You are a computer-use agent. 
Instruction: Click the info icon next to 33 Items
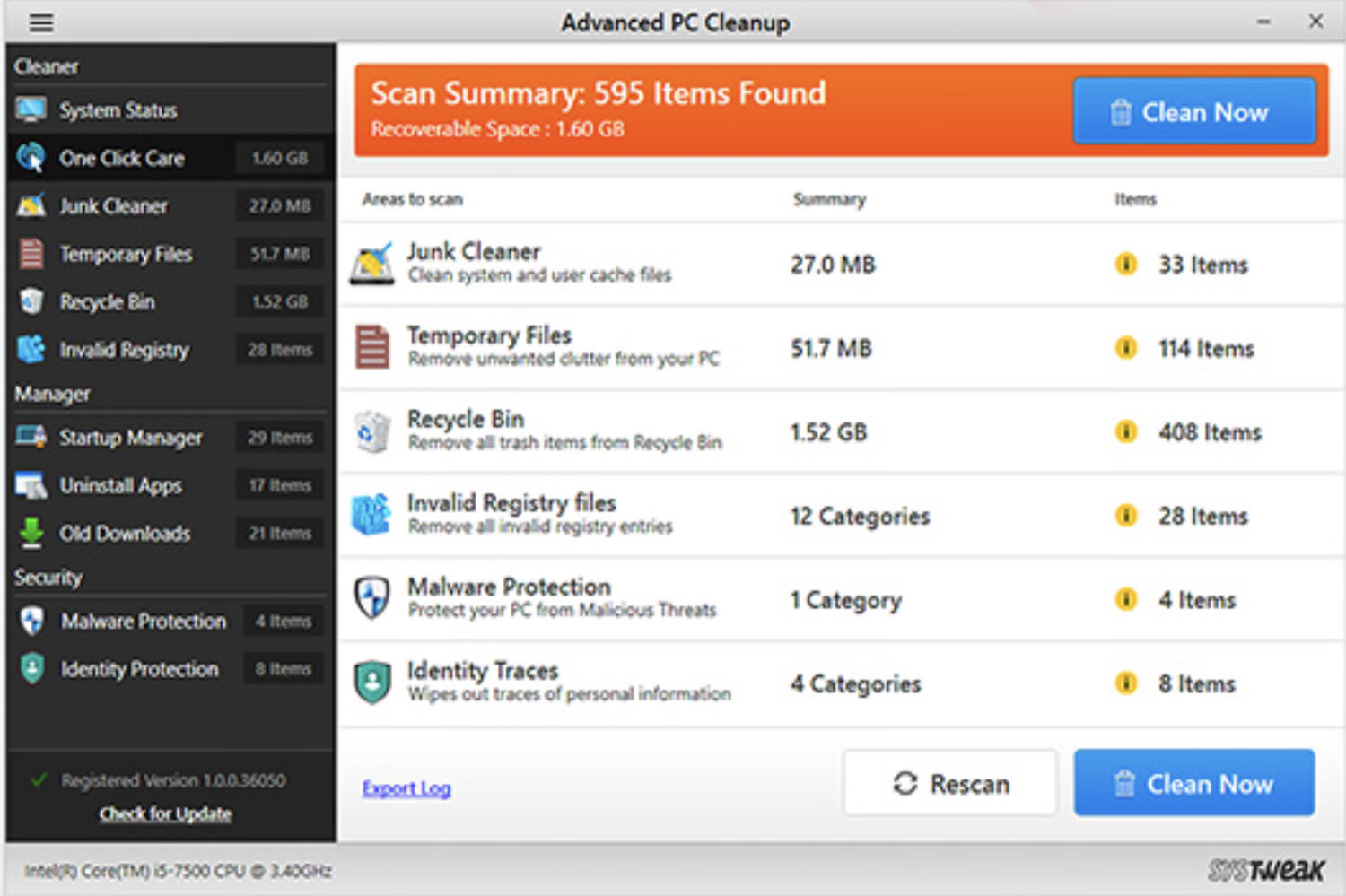(1126, 265)
